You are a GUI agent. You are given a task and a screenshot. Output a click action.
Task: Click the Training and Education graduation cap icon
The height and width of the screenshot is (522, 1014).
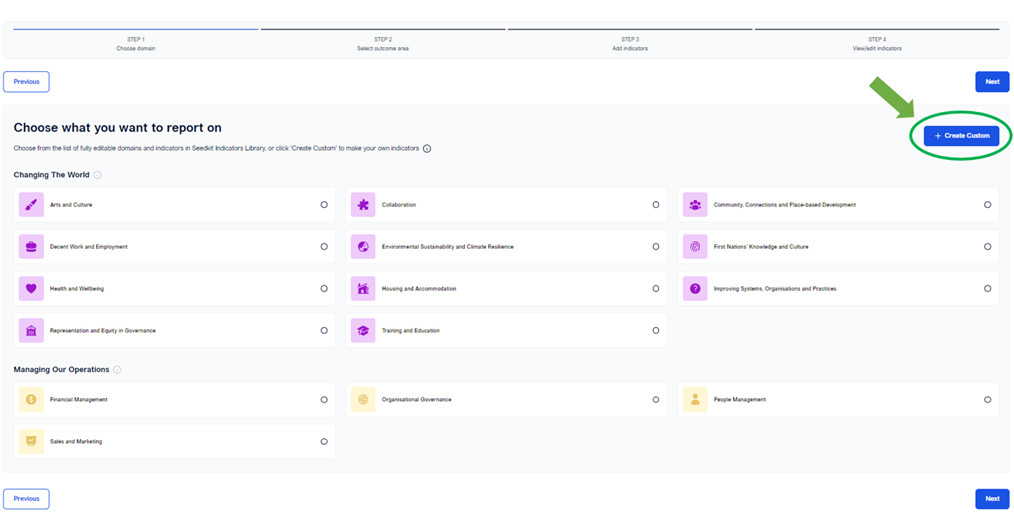tap(363, 331)
